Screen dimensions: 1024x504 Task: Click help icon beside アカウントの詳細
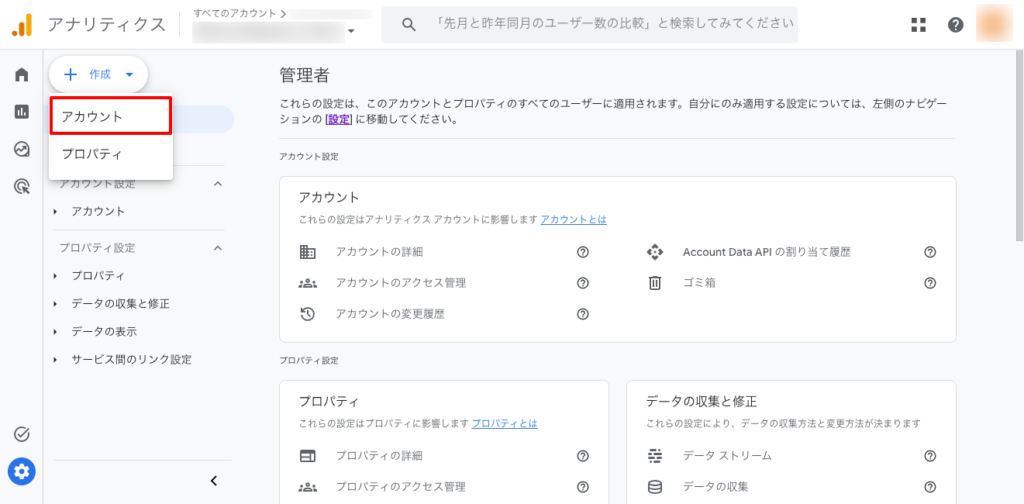pos(582,252)
